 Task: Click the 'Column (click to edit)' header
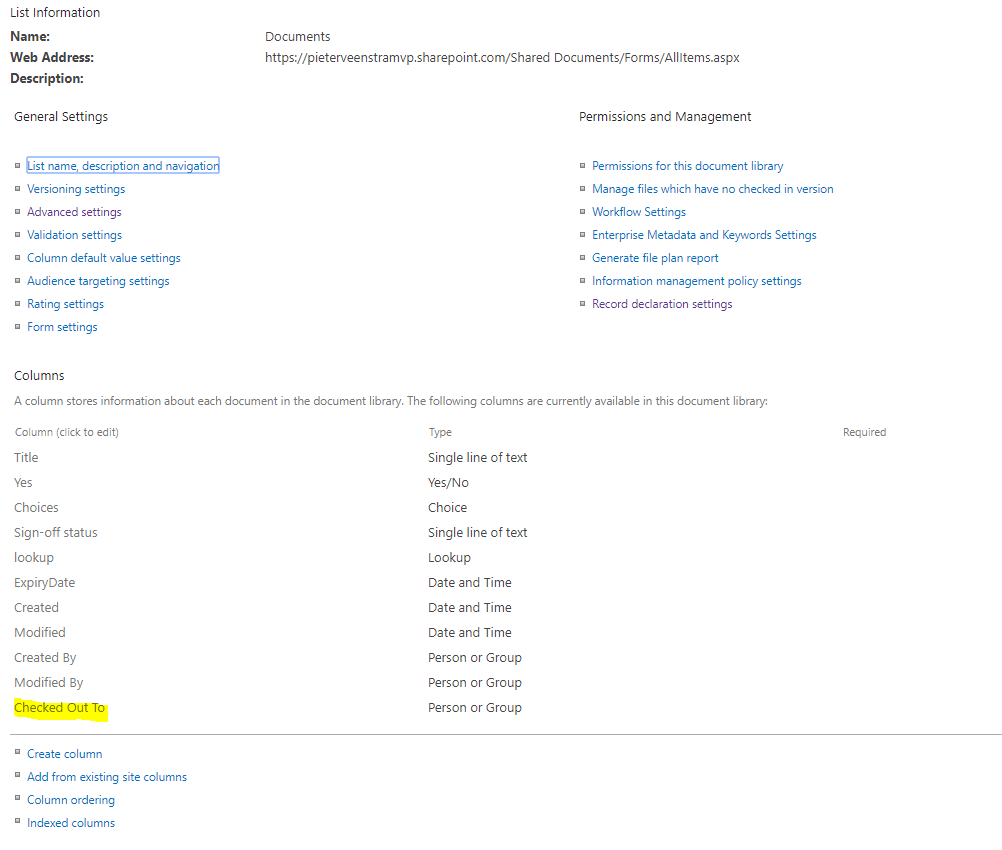(67, 432)
